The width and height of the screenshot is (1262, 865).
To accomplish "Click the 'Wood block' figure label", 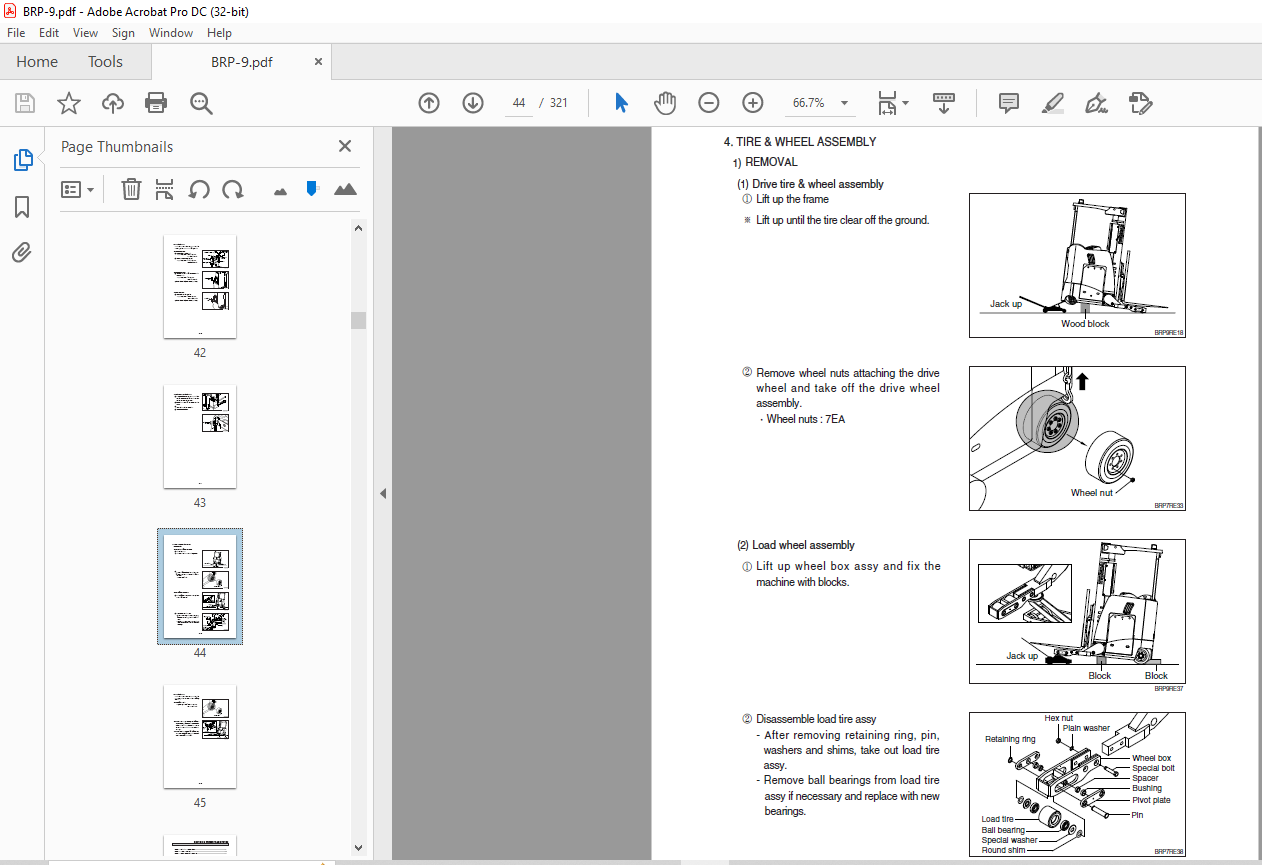I will coord(1085,324).
